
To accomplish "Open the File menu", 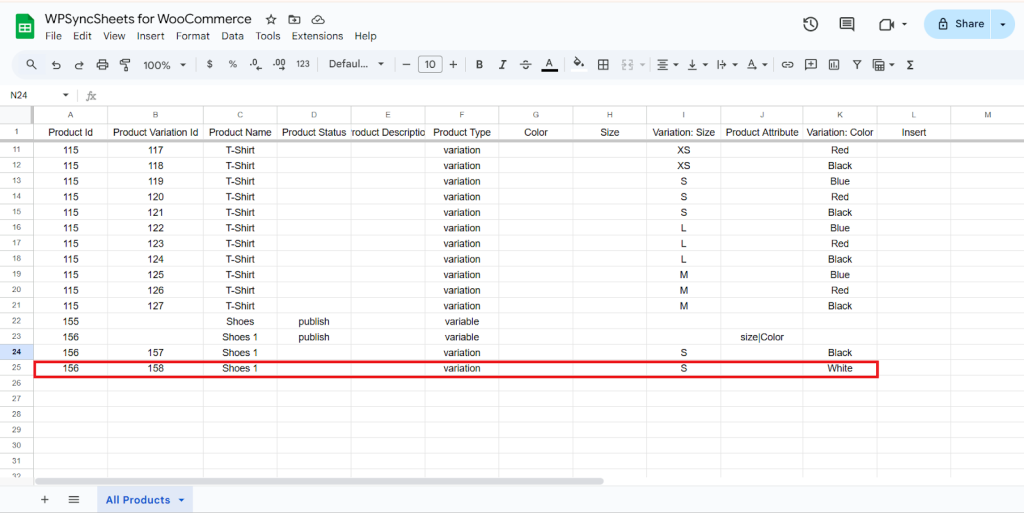I will [x=54, y=36].
